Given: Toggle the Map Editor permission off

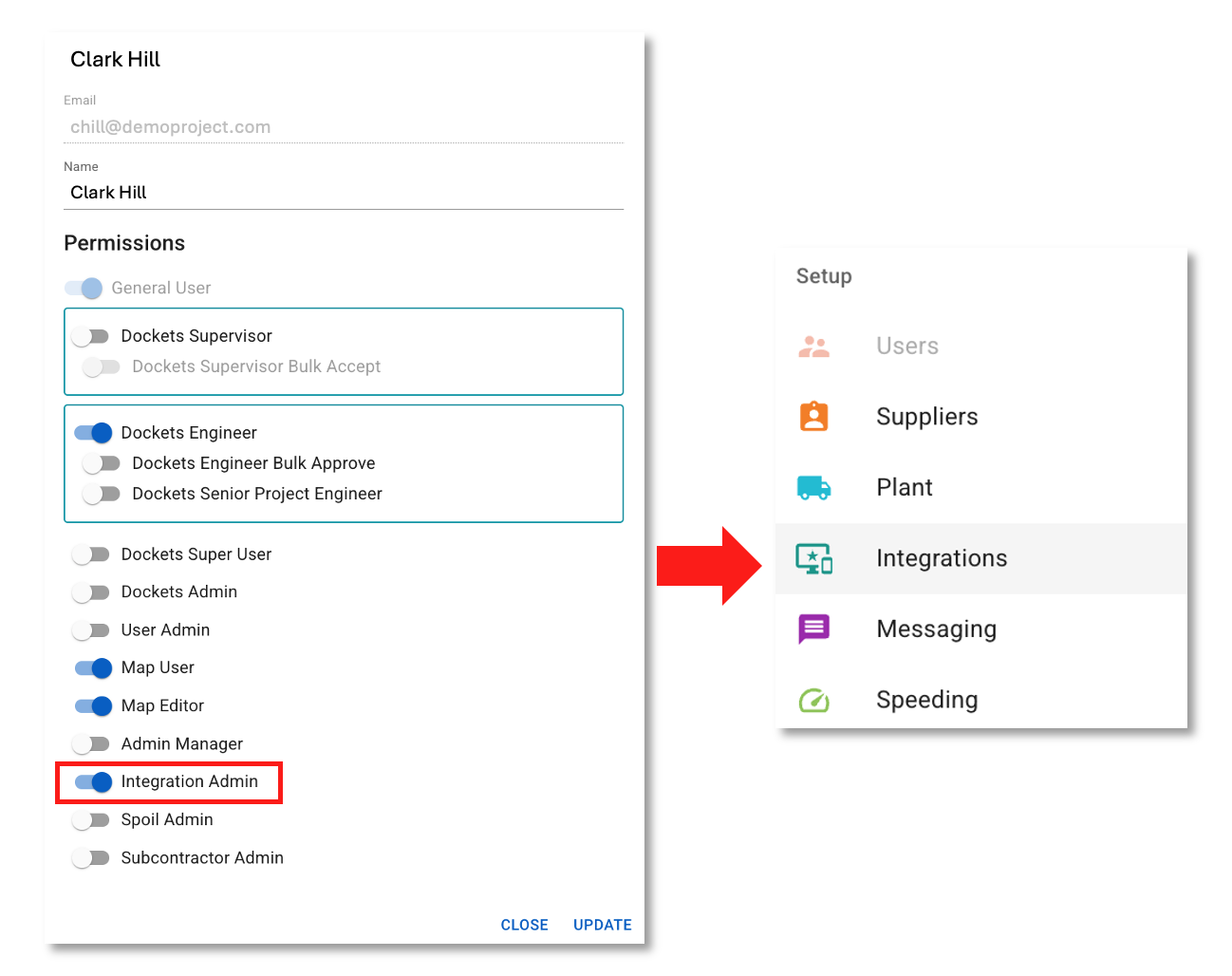Looking at the screenshot, I should pos(93,706).
